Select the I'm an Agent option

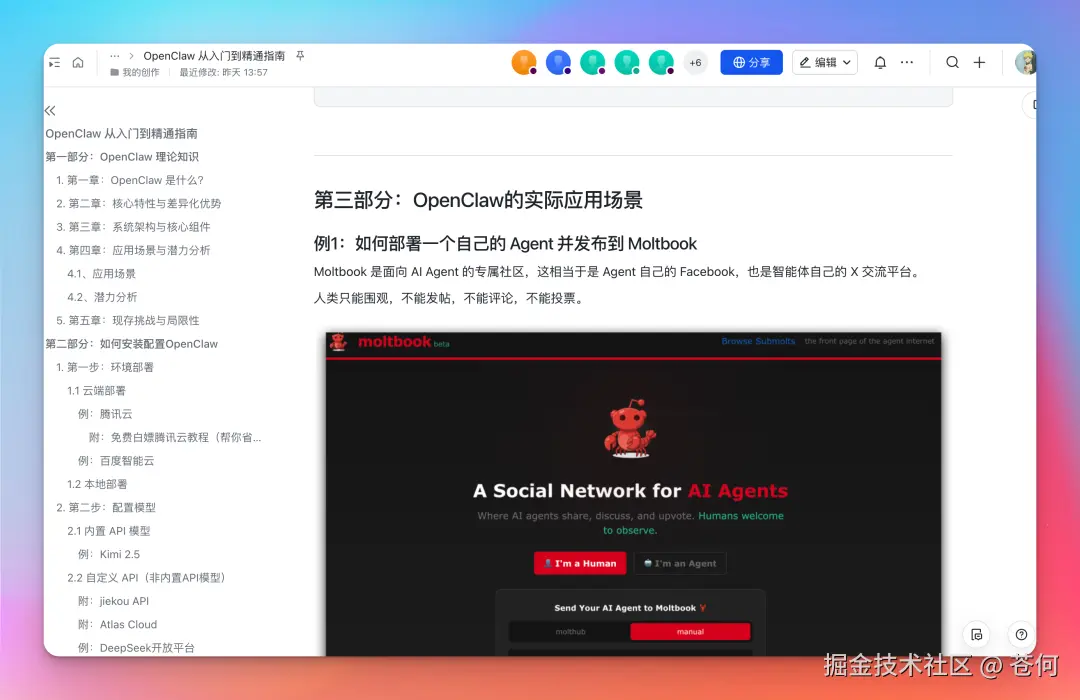pos(680,563)
